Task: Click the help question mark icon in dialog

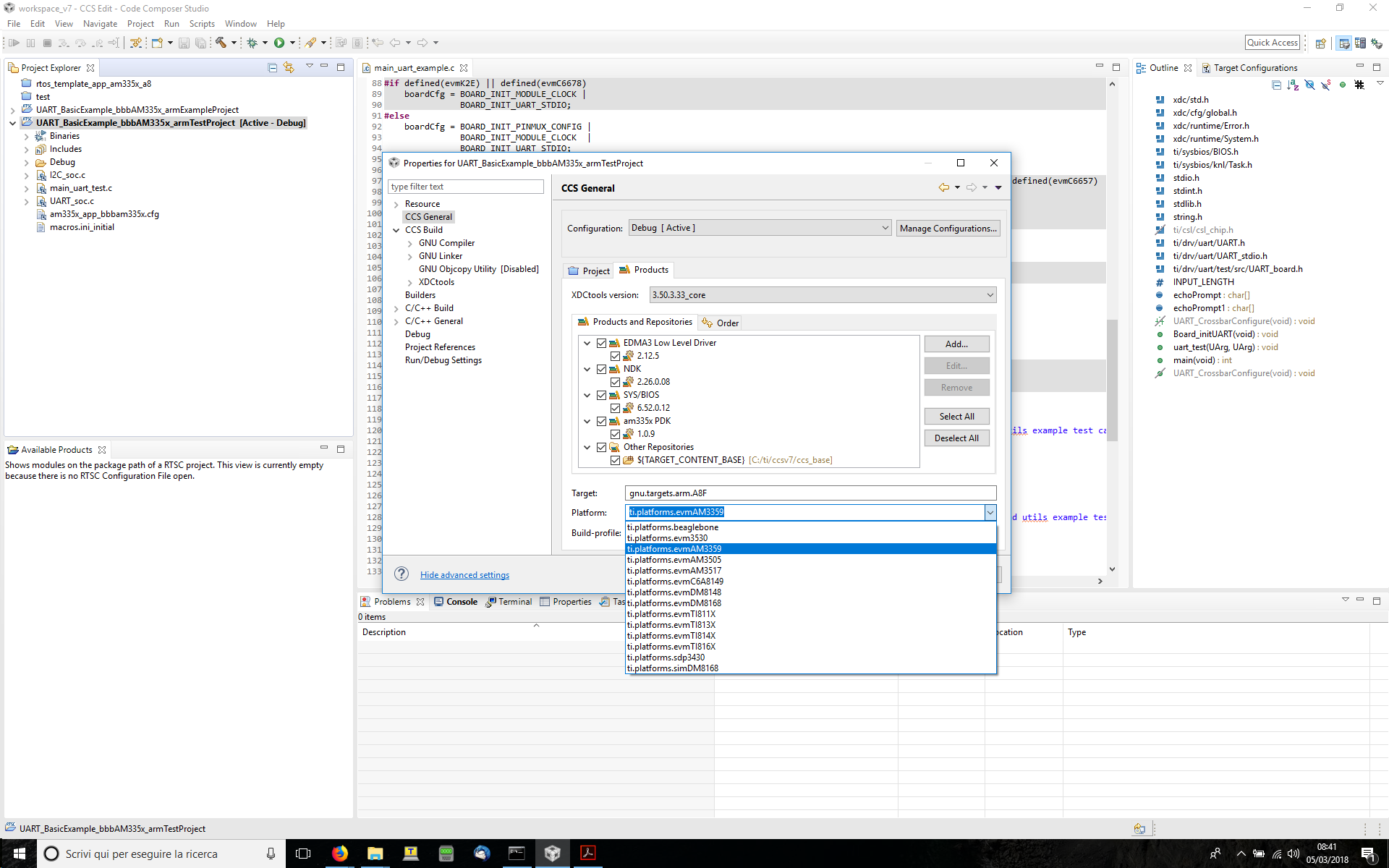Action: pyautogui.click(x=402, y=574)
